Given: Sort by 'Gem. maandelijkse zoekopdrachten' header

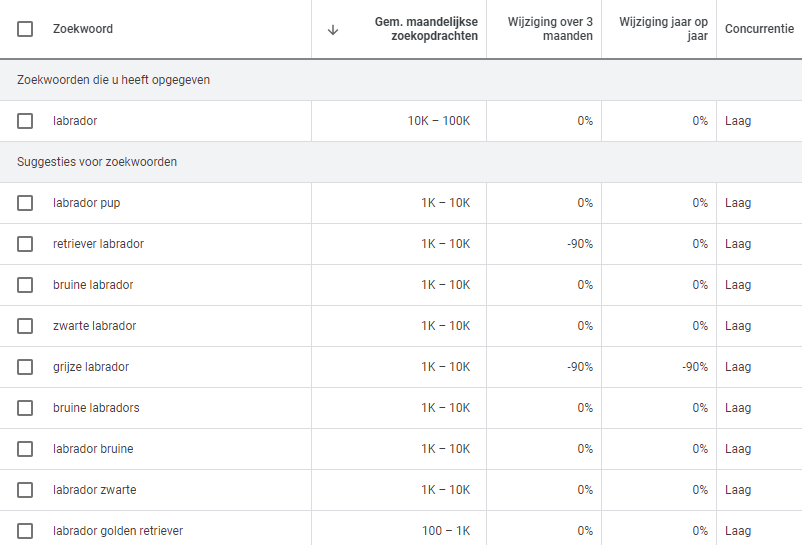Looking at the screenshot, I should (x=426, y=29).
